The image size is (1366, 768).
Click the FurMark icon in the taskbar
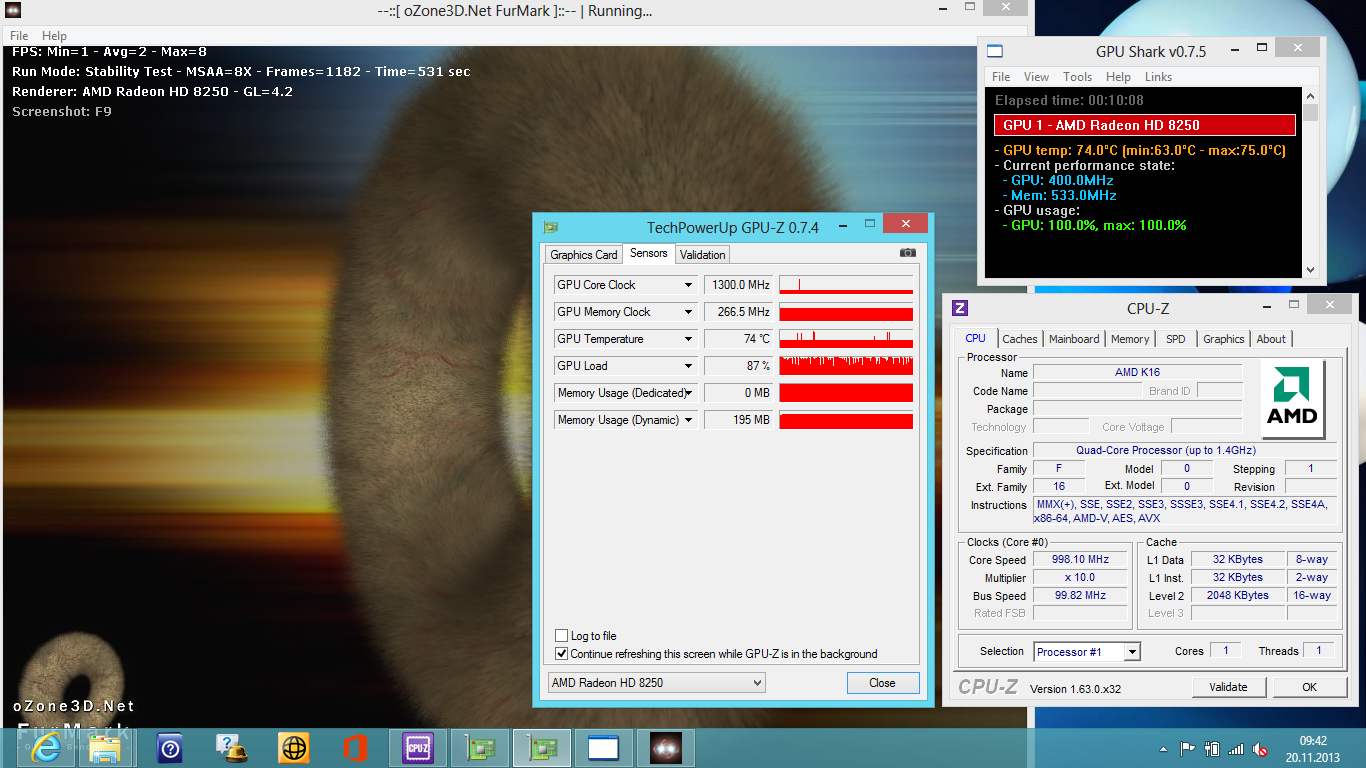tap(665, 748)
